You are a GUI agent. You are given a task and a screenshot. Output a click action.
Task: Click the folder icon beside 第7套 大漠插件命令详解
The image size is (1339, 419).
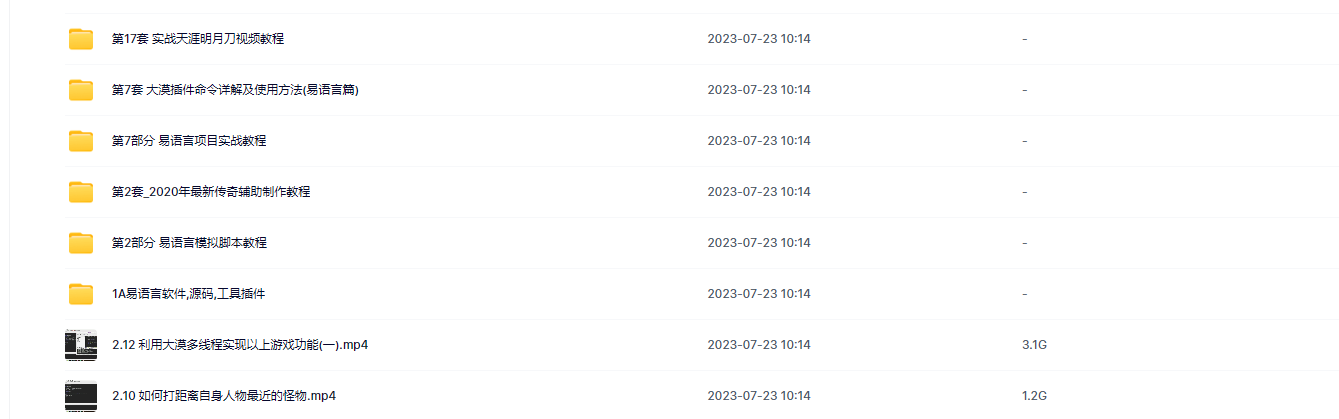tap(81, 90)
